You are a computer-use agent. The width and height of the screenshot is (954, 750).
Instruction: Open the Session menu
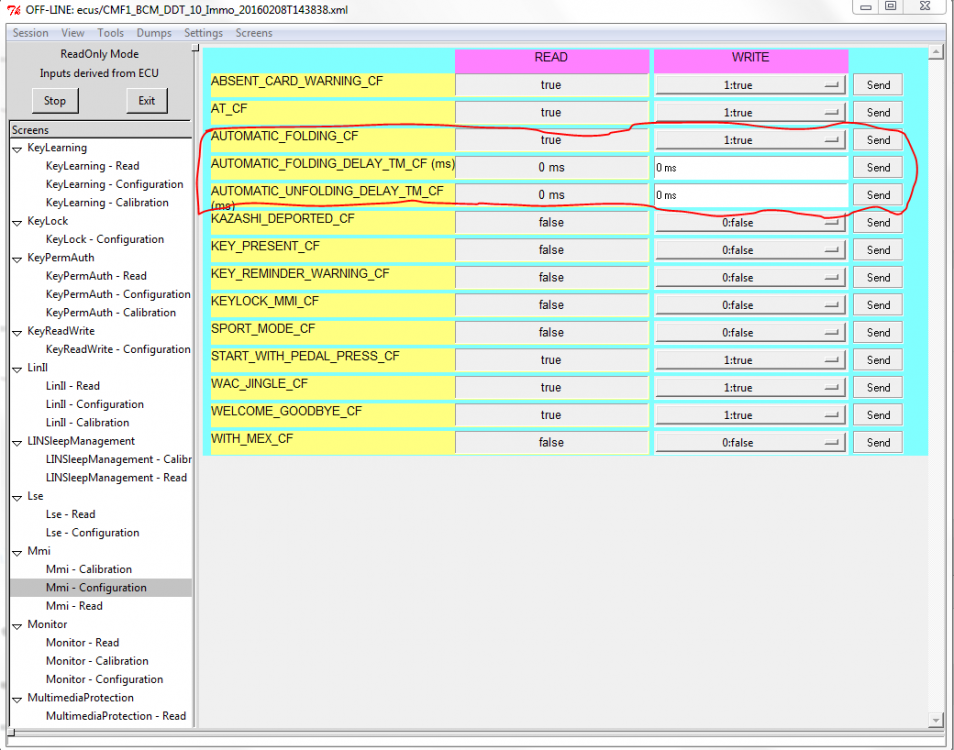[x=30, y=33]
